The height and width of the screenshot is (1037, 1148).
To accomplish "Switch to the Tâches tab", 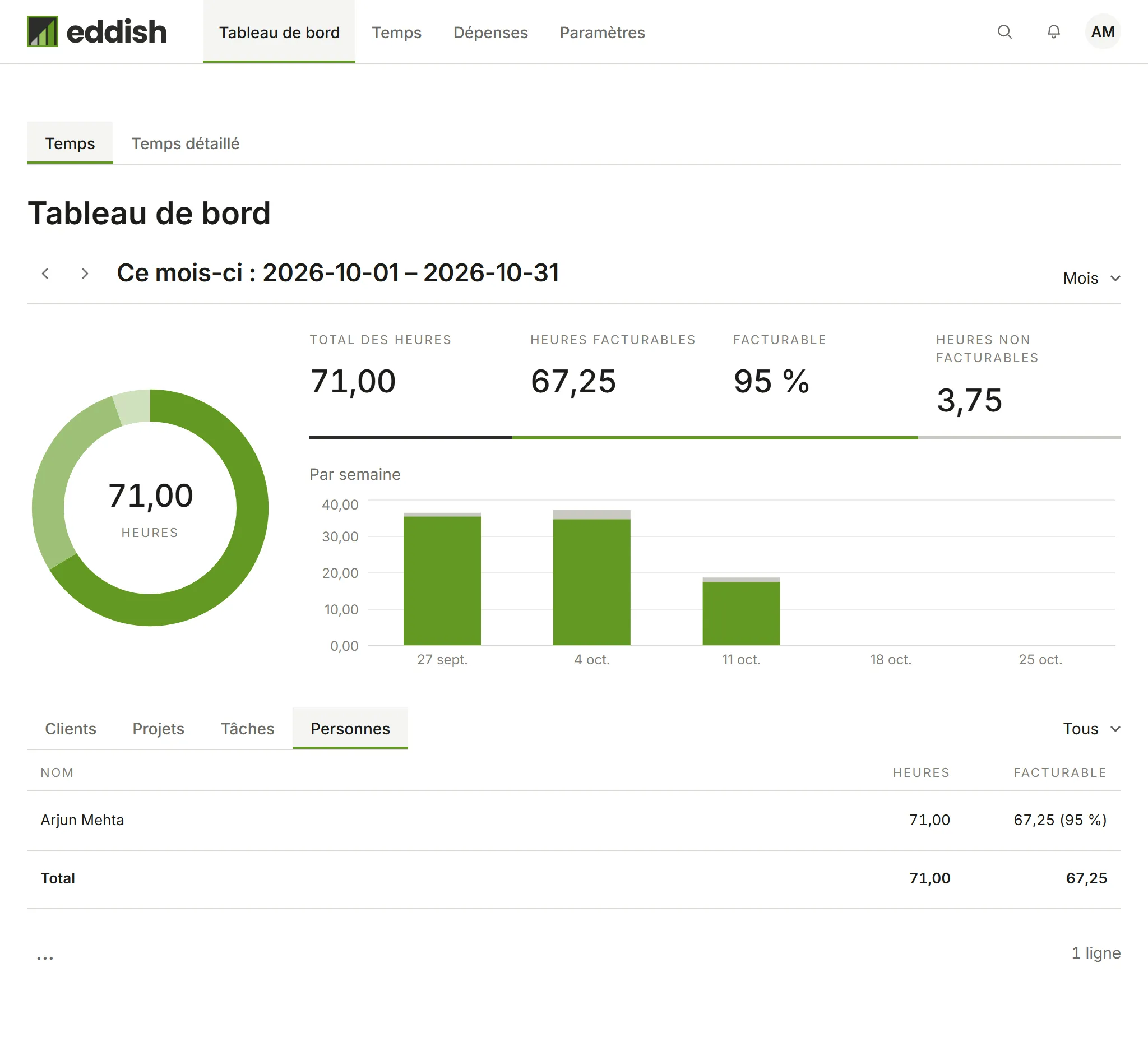I will point(247,728).
